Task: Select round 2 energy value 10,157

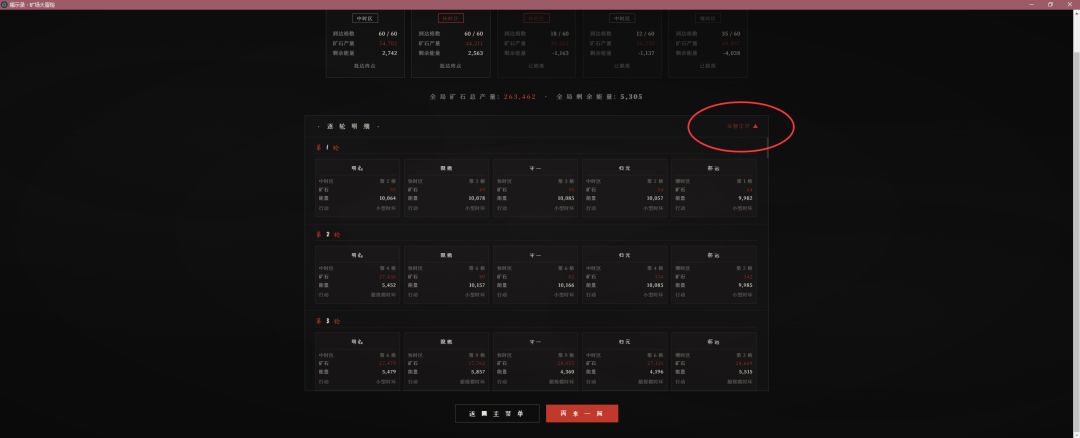Action: click(476, 284)
